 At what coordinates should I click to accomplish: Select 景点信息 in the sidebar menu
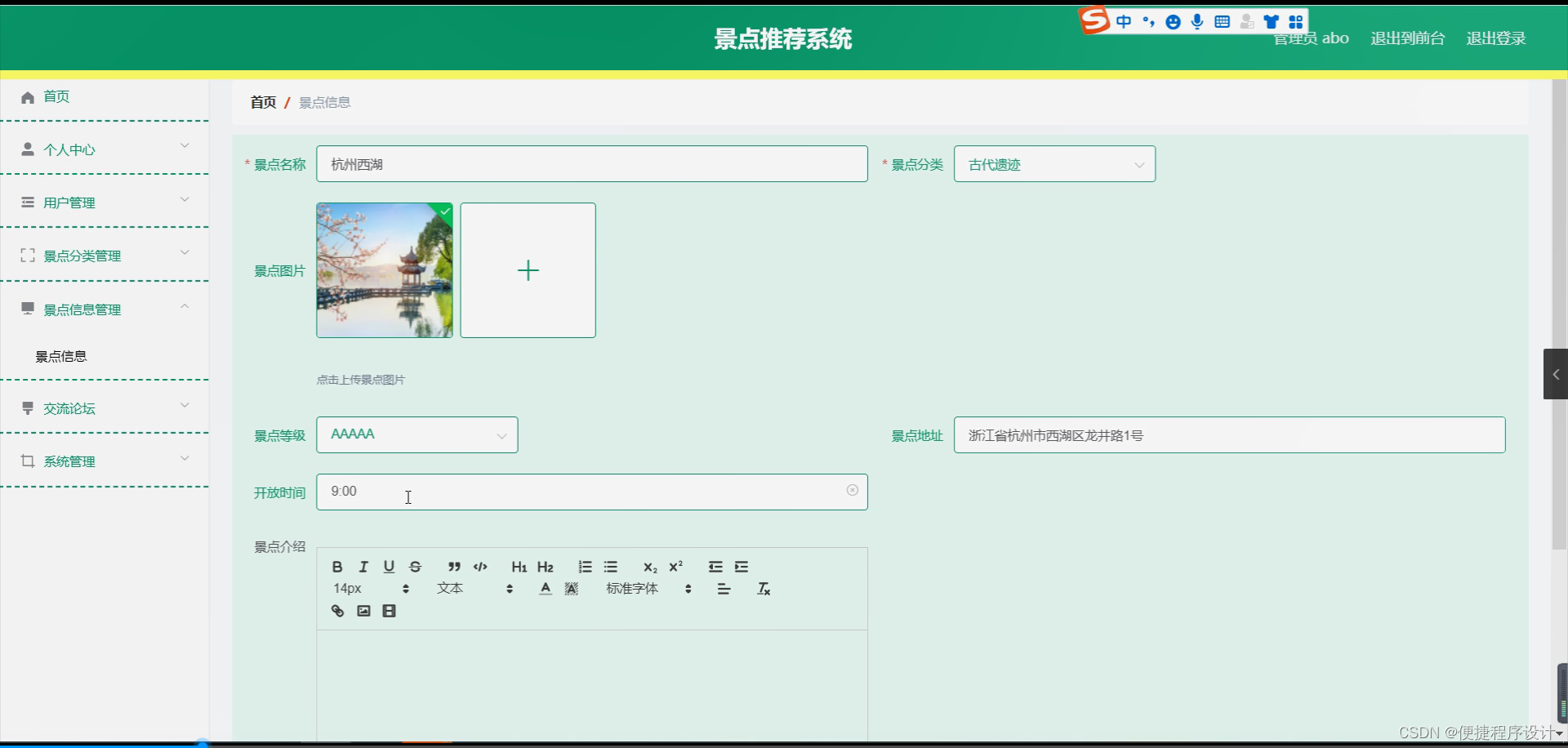point(61,356)
